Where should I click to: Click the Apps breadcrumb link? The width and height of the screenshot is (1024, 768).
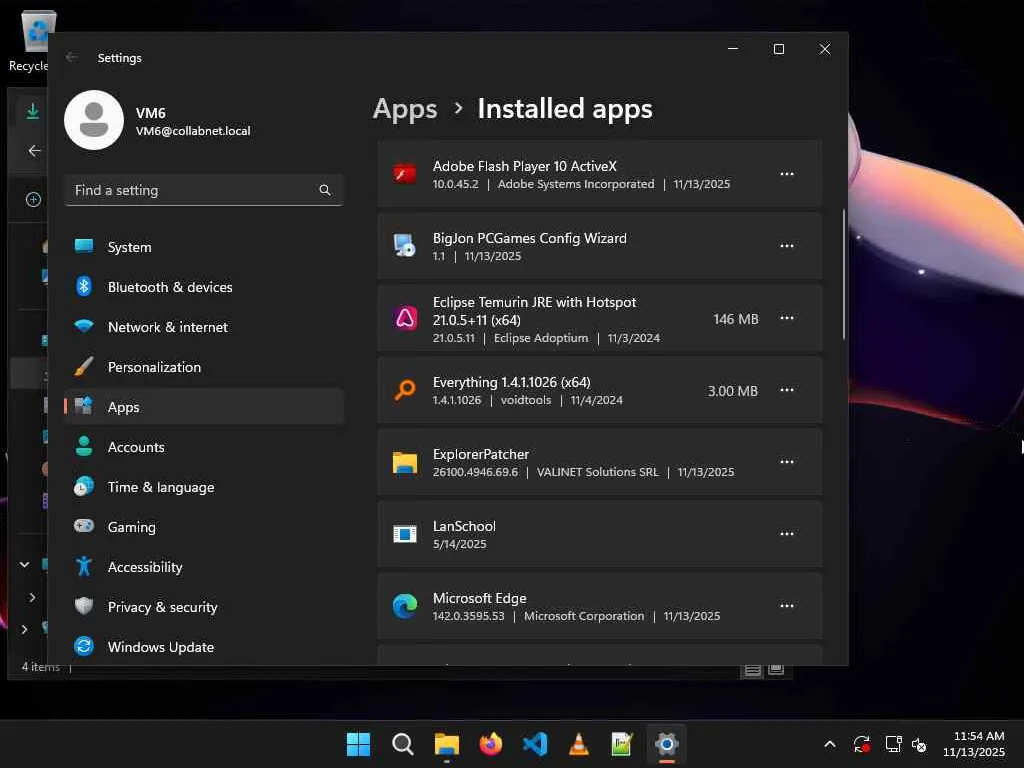405,109
